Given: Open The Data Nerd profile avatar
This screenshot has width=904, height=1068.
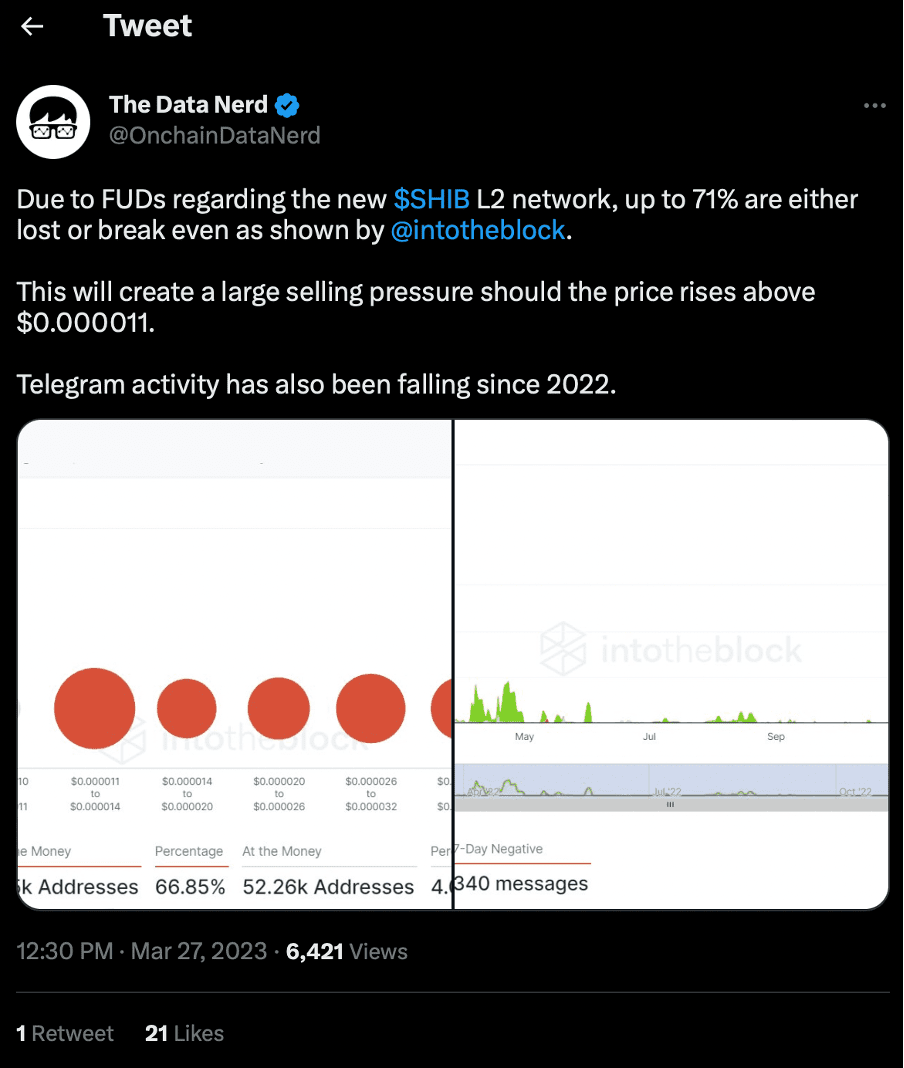Looking at the screenshot, I should (x=55, y=120).
